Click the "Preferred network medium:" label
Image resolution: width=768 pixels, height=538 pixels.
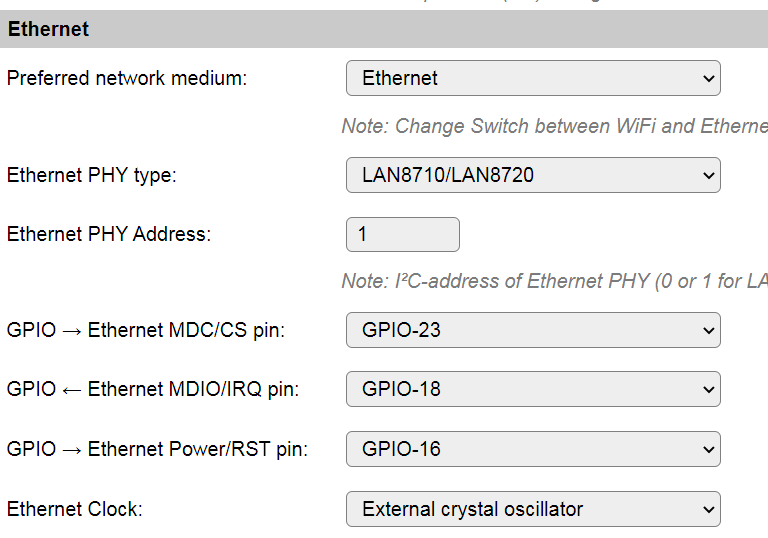coord(127,78)
